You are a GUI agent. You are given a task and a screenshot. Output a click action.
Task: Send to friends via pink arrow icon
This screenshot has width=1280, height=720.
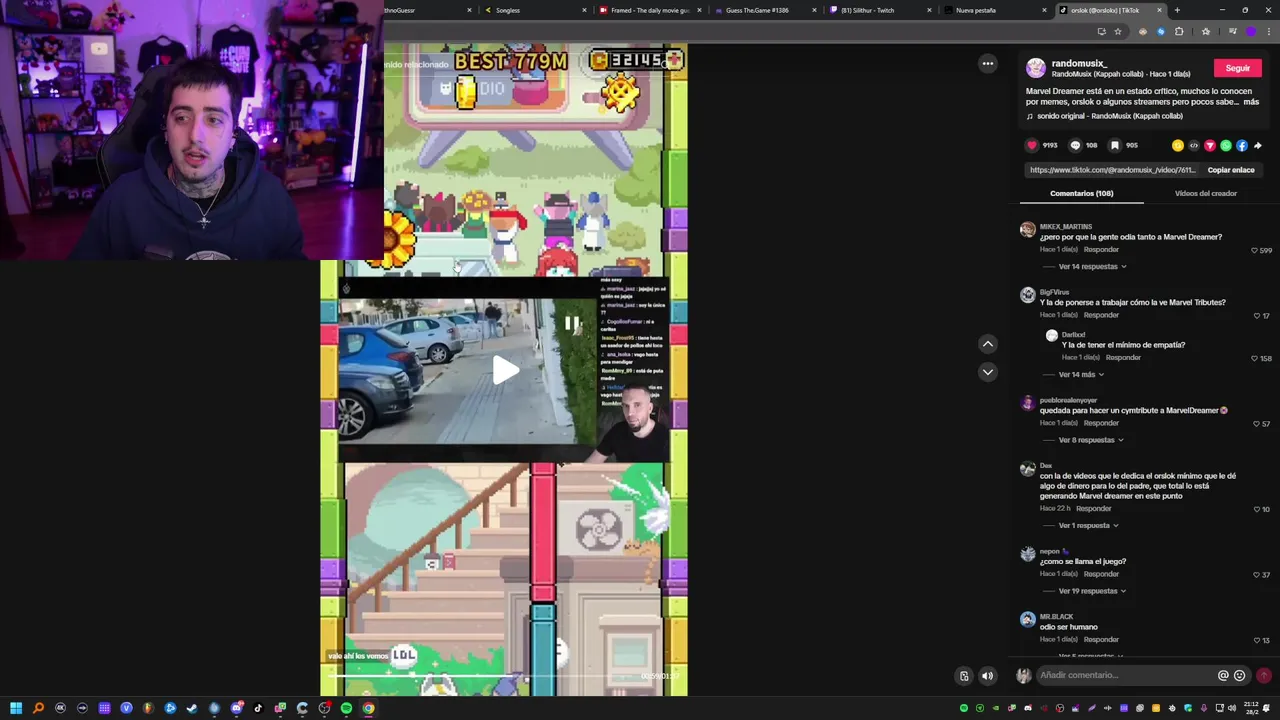point(1210,145)
